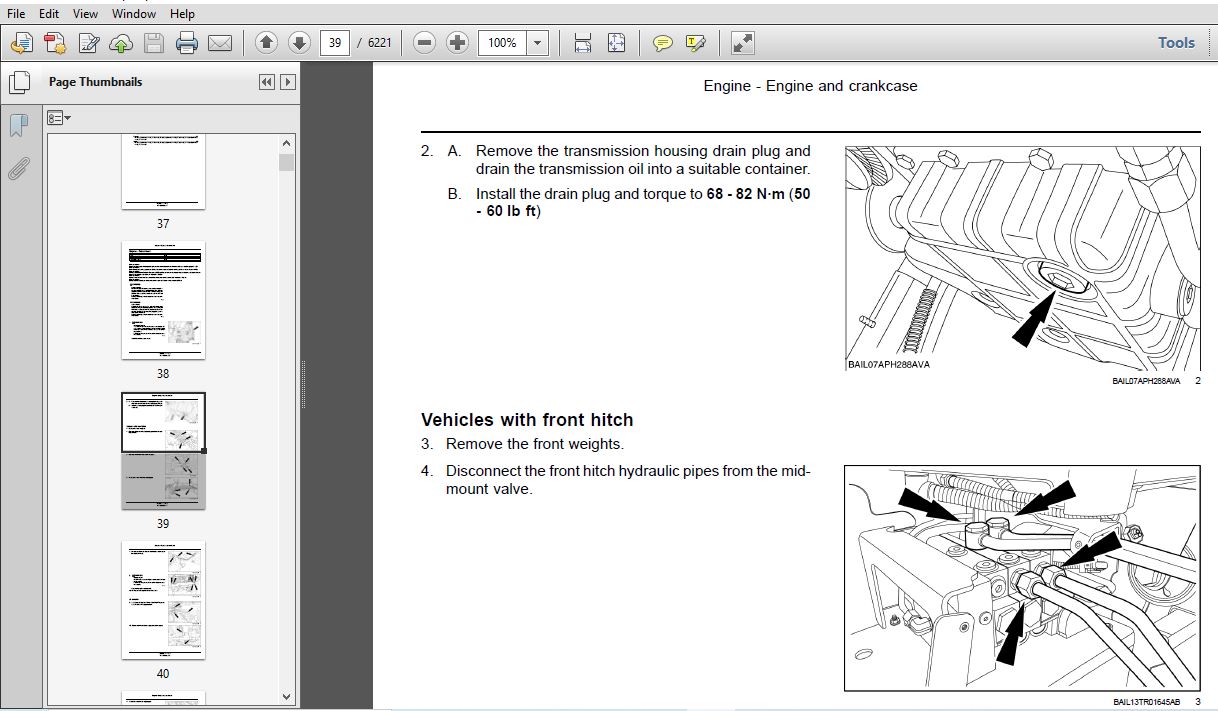The width and height of the screenshot is (1218, 711).
Task: Click the 'Page Thumbnails' panel title
Action: pos(95,82)
